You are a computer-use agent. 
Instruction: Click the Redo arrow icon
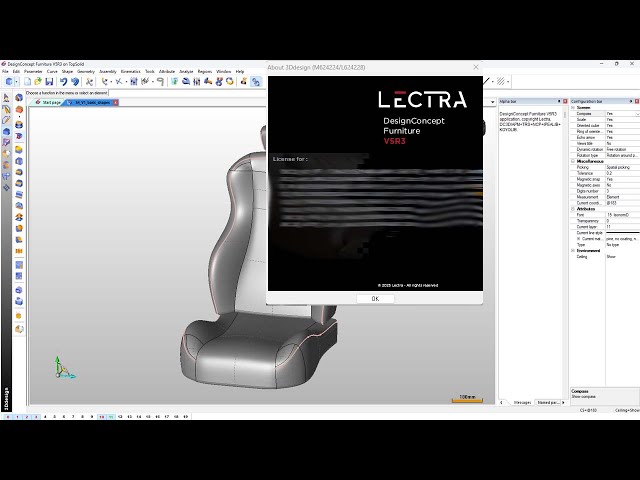[x=75, y=82]
